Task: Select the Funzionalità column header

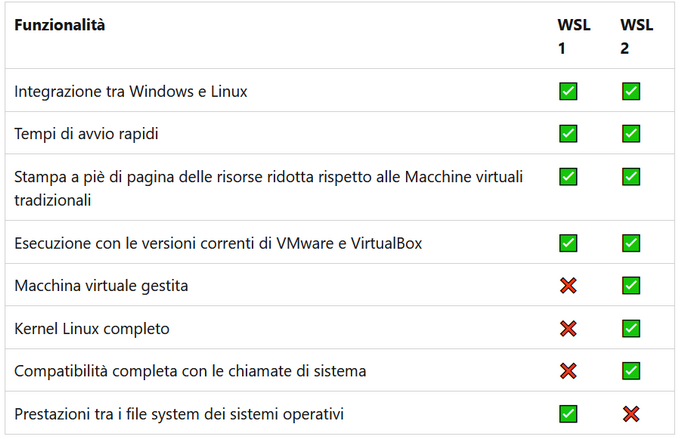Action: pos(60,25)
